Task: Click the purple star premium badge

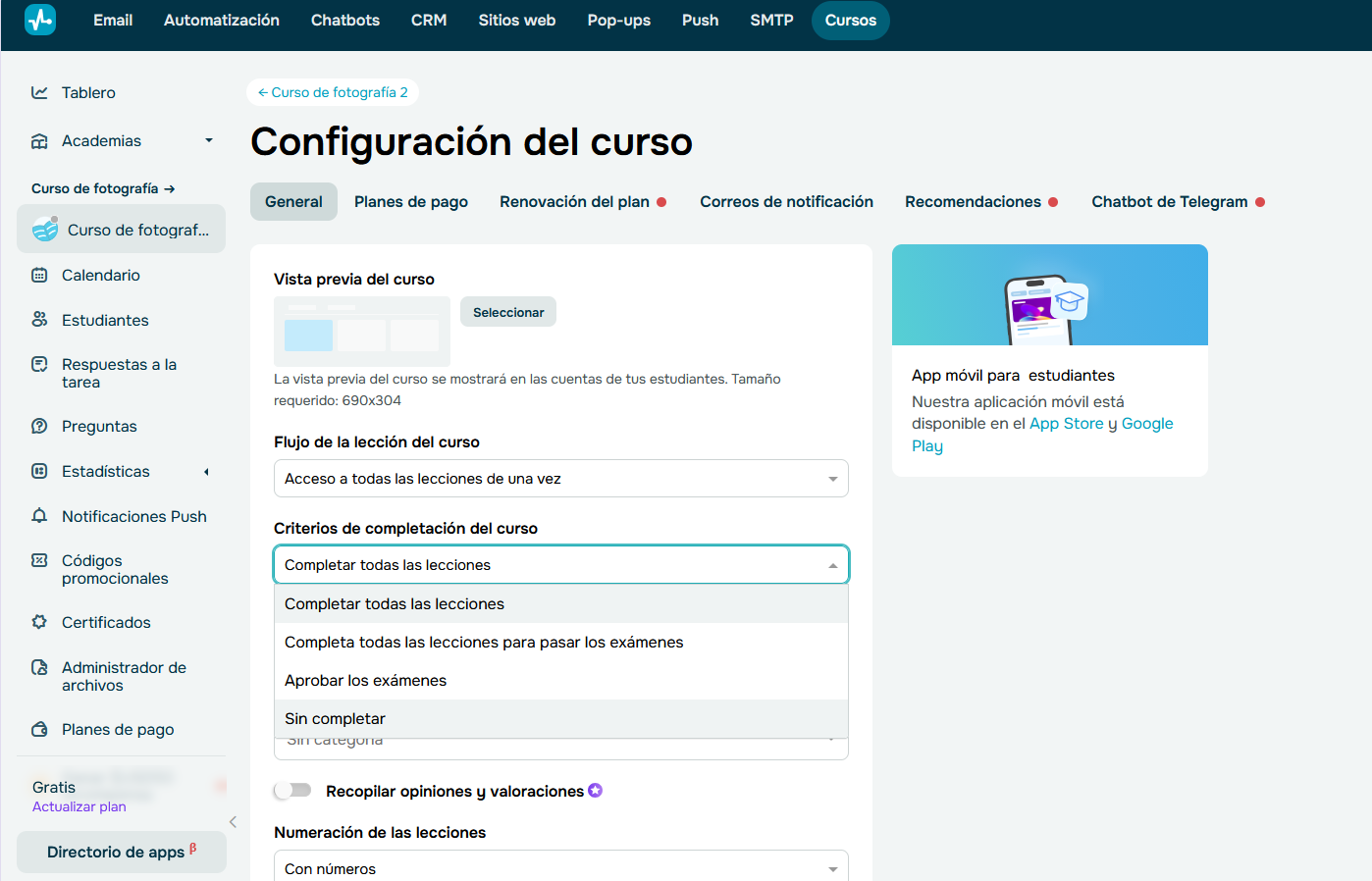Action: coord(595,791)
